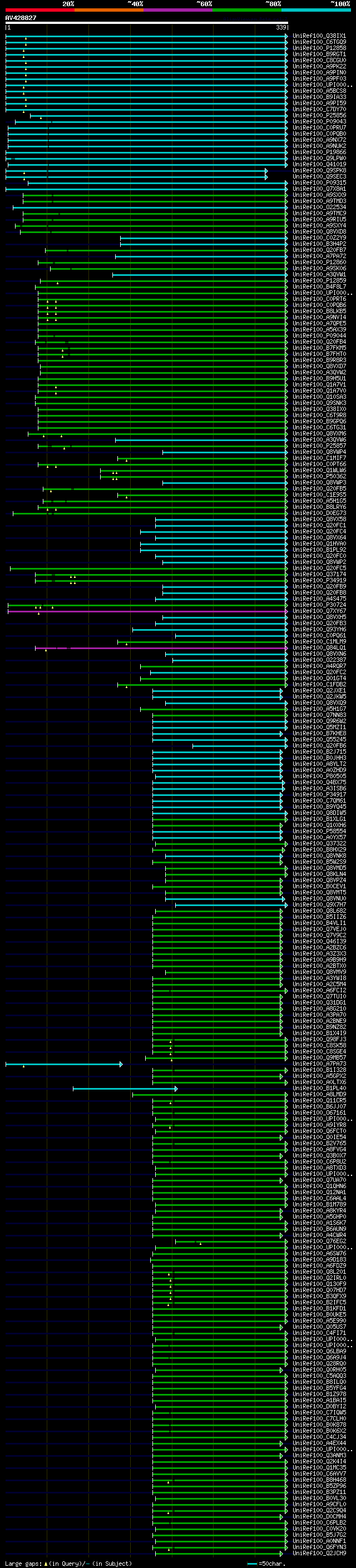Image resolution: width=356 pixels, height=1568 pixels.
Task: Open hit UniRef100_A9NX72
Action: pyautogui.click(x=319, y=140)
